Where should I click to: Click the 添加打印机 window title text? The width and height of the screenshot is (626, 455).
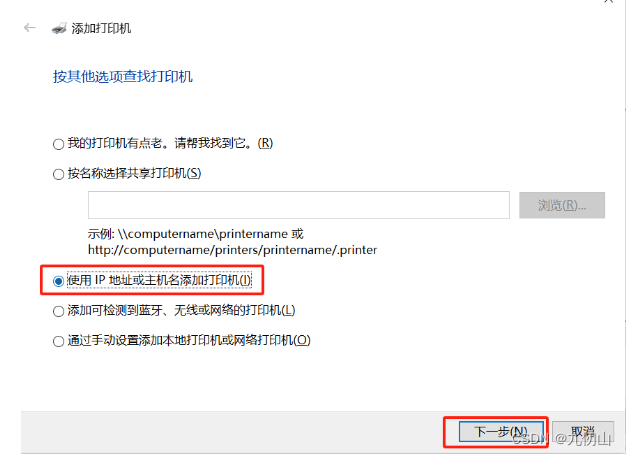[x=101, y=28]
